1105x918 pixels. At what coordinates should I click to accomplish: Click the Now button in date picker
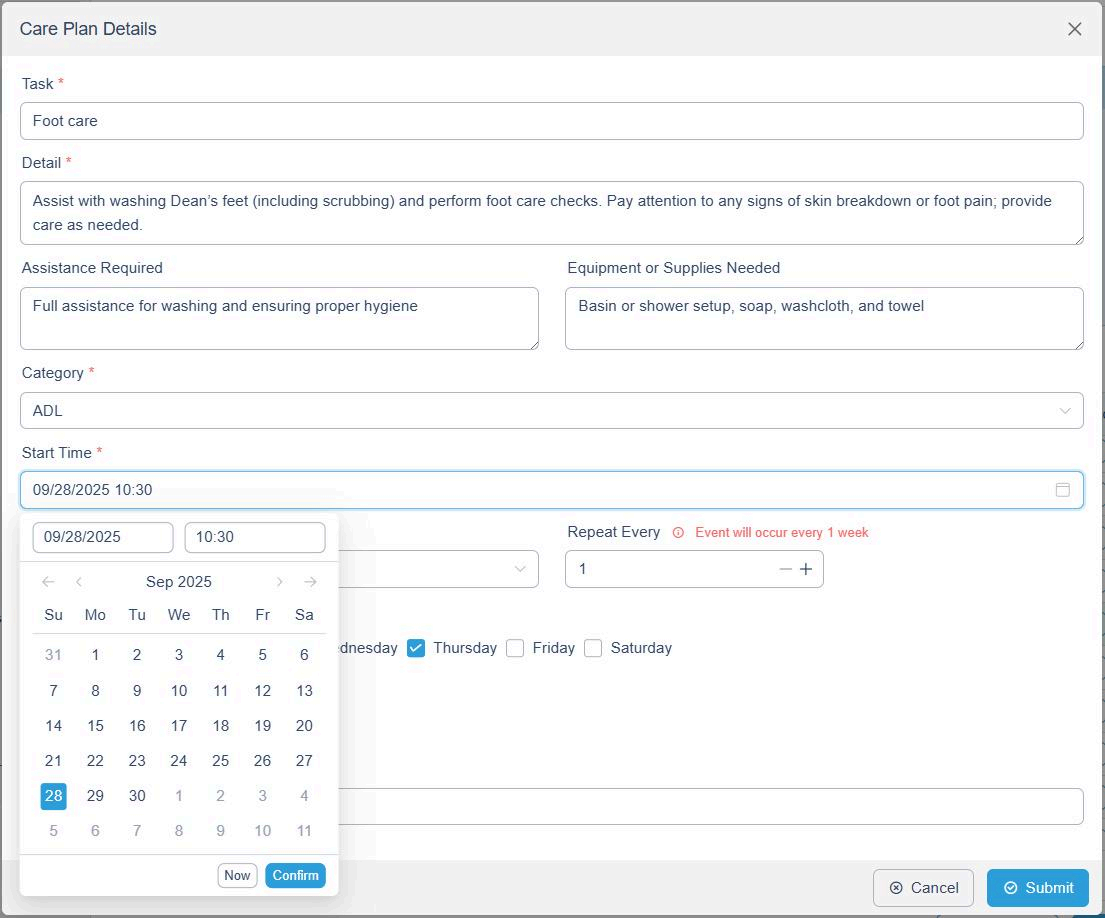click(237, 875)
